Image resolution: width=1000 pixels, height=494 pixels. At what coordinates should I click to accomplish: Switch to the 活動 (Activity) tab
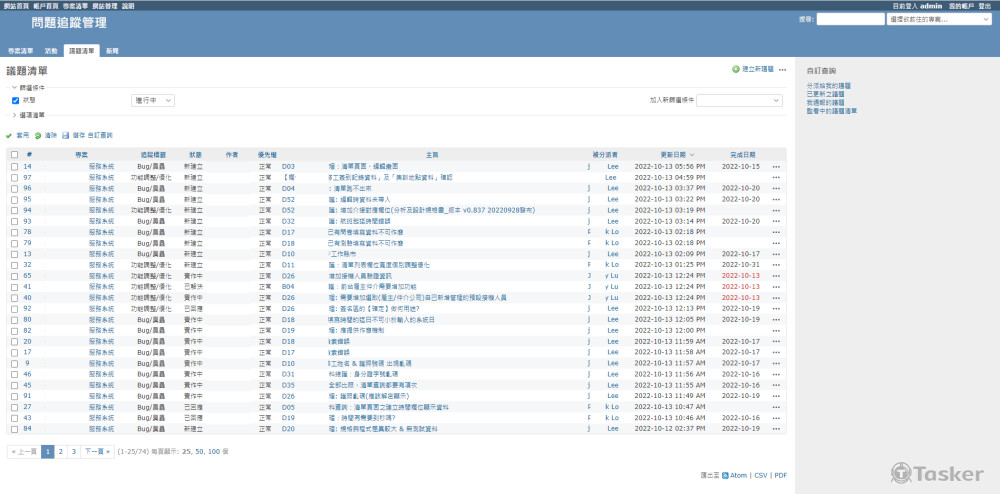click(50, 50)
